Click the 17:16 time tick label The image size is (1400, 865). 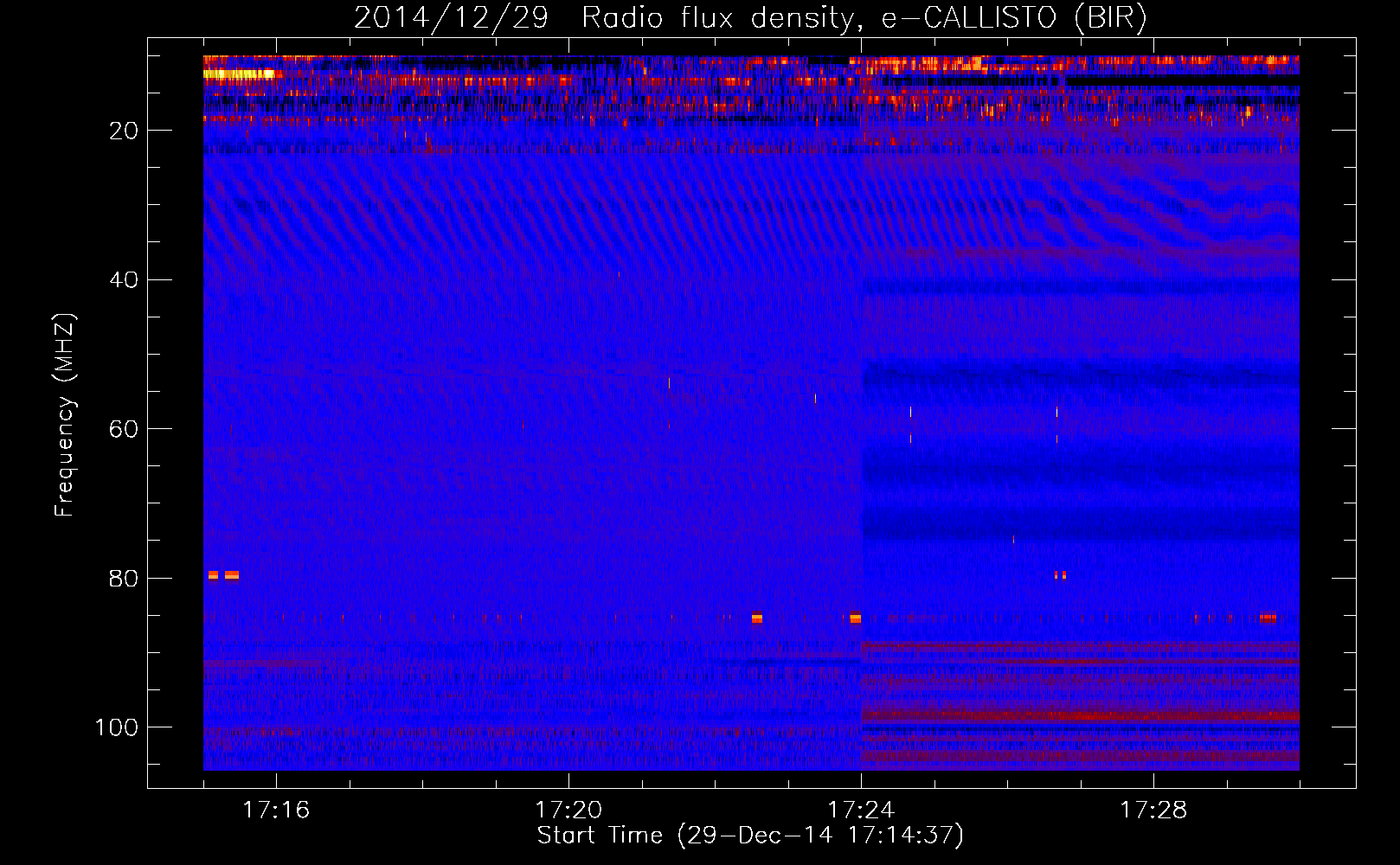coord(276,810)
